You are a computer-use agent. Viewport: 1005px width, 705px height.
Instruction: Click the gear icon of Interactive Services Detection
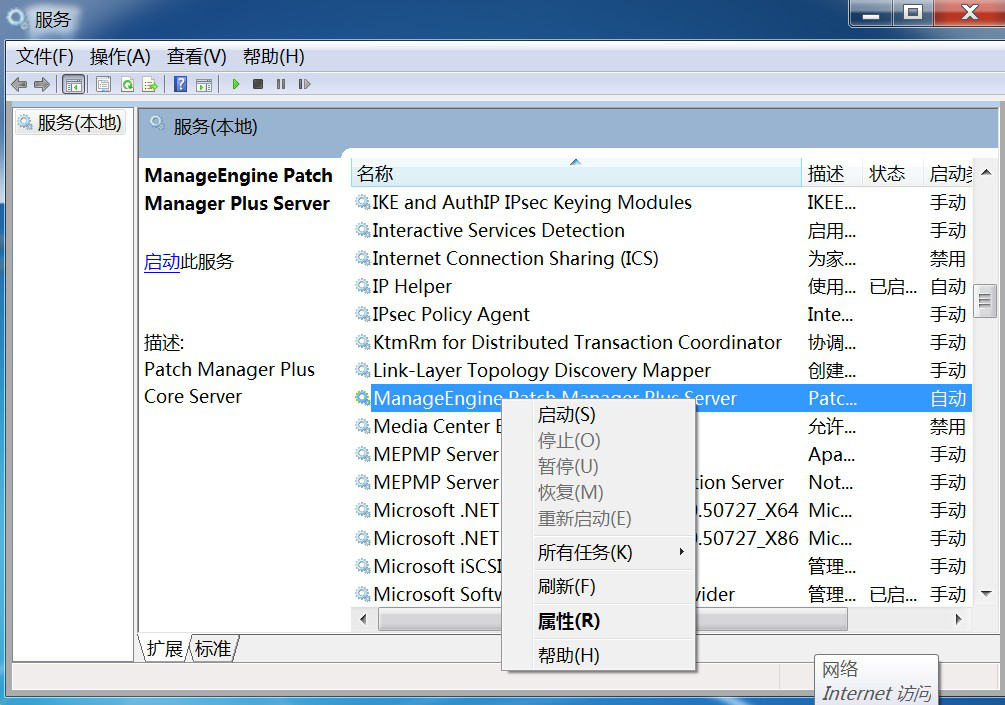point(363,230)
